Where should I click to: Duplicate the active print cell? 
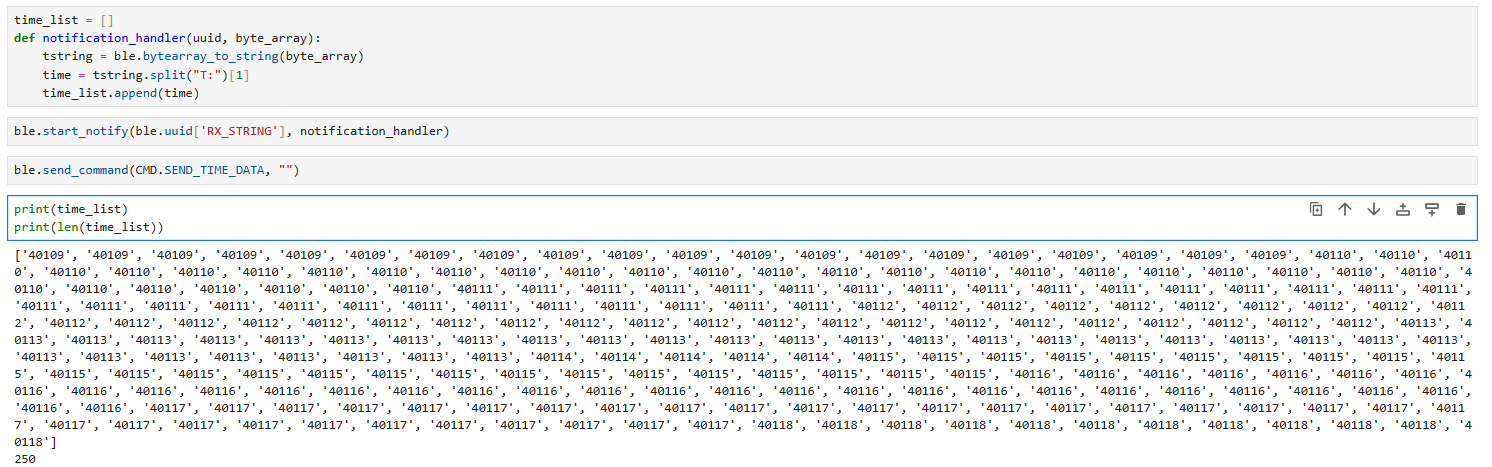1316,209
